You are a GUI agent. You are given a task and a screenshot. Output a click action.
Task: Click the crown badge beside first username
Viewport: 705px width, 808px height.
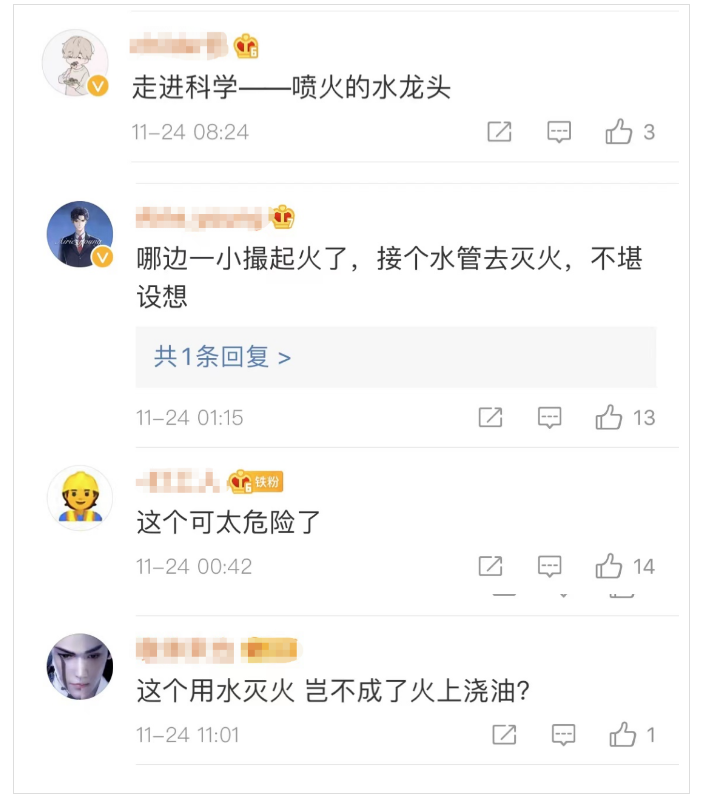[246, 46]
